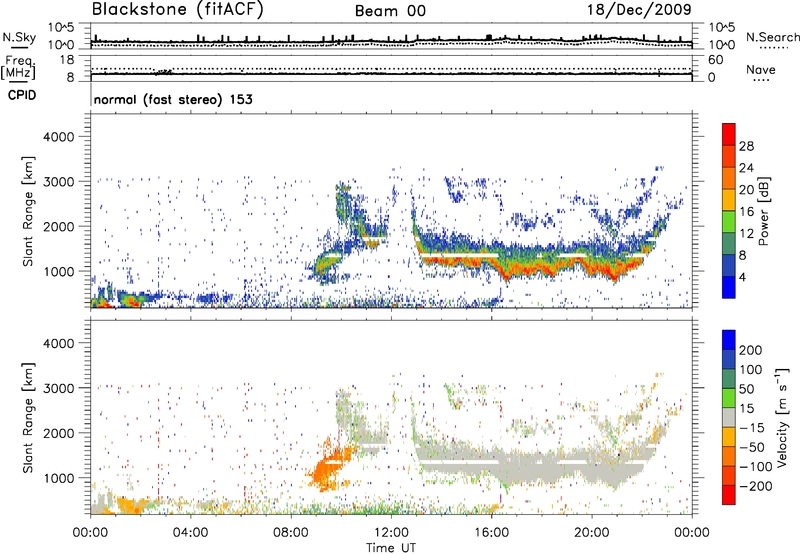Click "2000" tick on power panel axis

pyautogui.click(x=59, y=226)
